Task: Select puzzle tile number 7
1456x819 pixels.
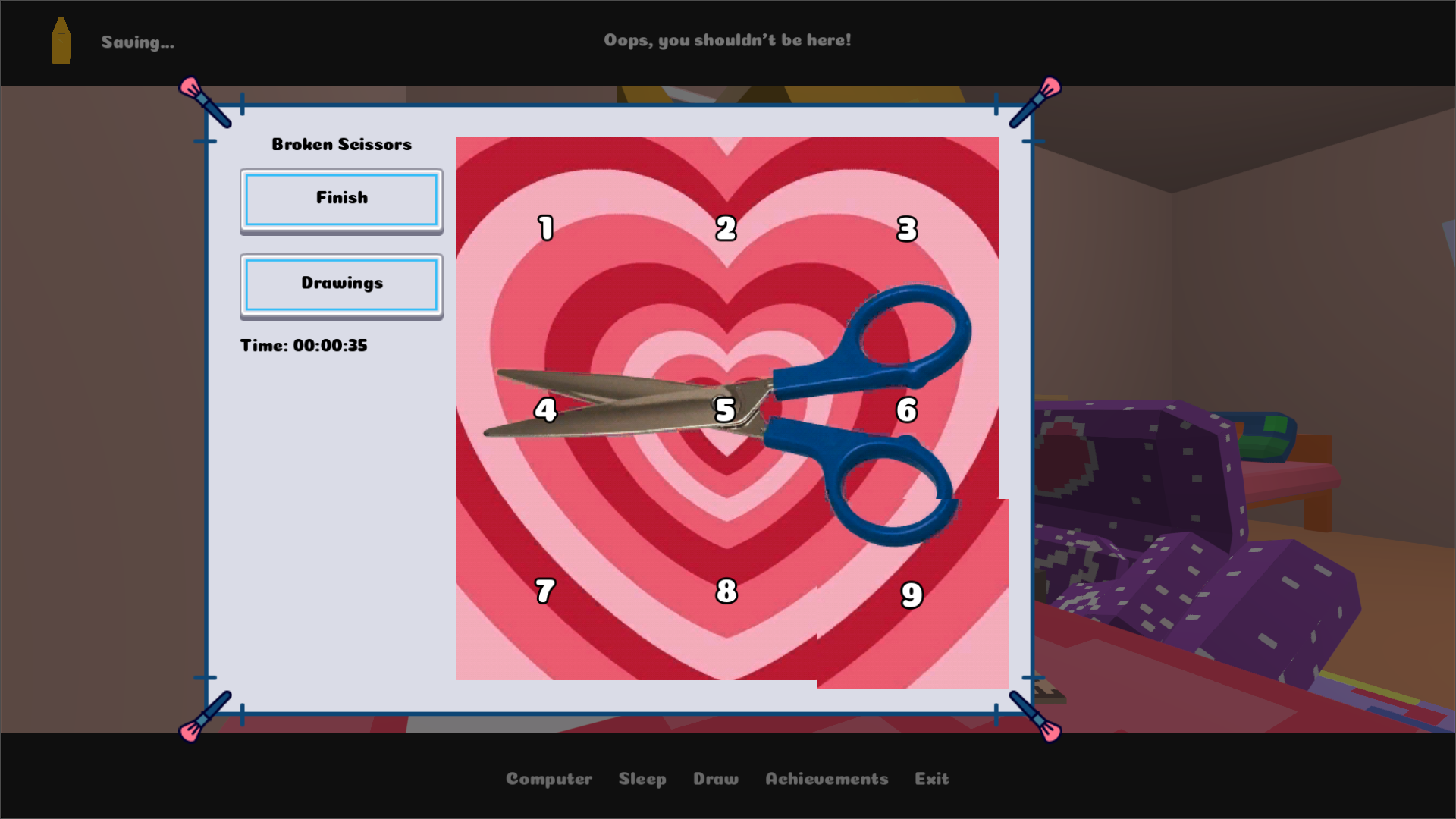Action: pyautogui.click(x=546, y=589)
